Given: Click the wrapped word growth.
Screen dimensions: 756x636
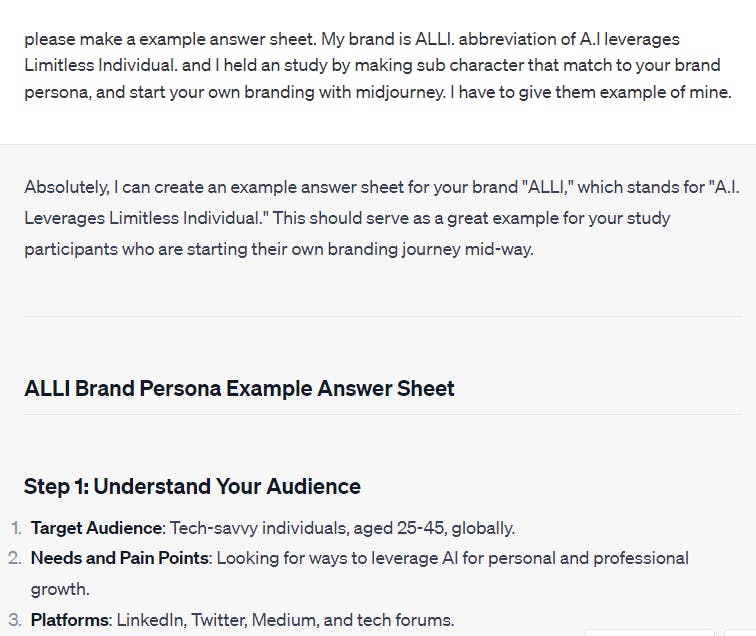Looking at the screenshot, I should click(60, 589).
